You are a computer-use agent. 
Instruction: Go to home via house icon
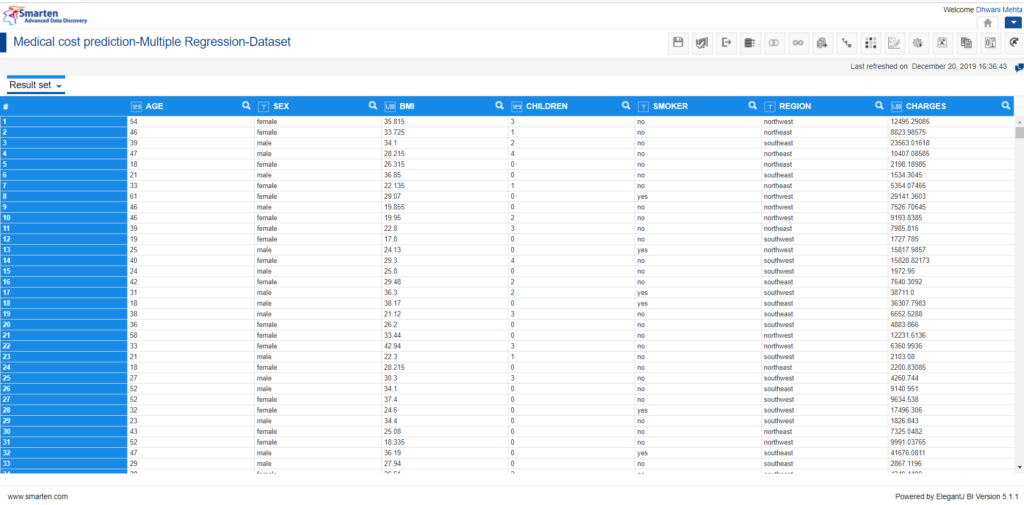point(987,22)
